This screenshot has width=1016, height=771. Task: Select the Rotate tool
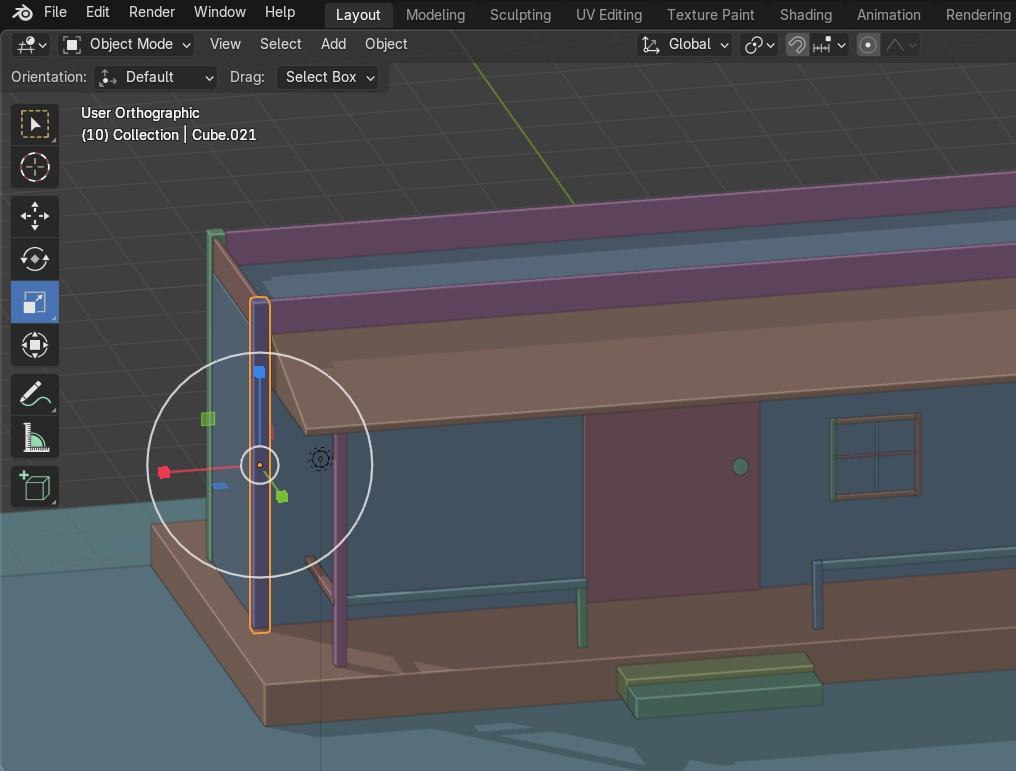click(x=35, y=259)
